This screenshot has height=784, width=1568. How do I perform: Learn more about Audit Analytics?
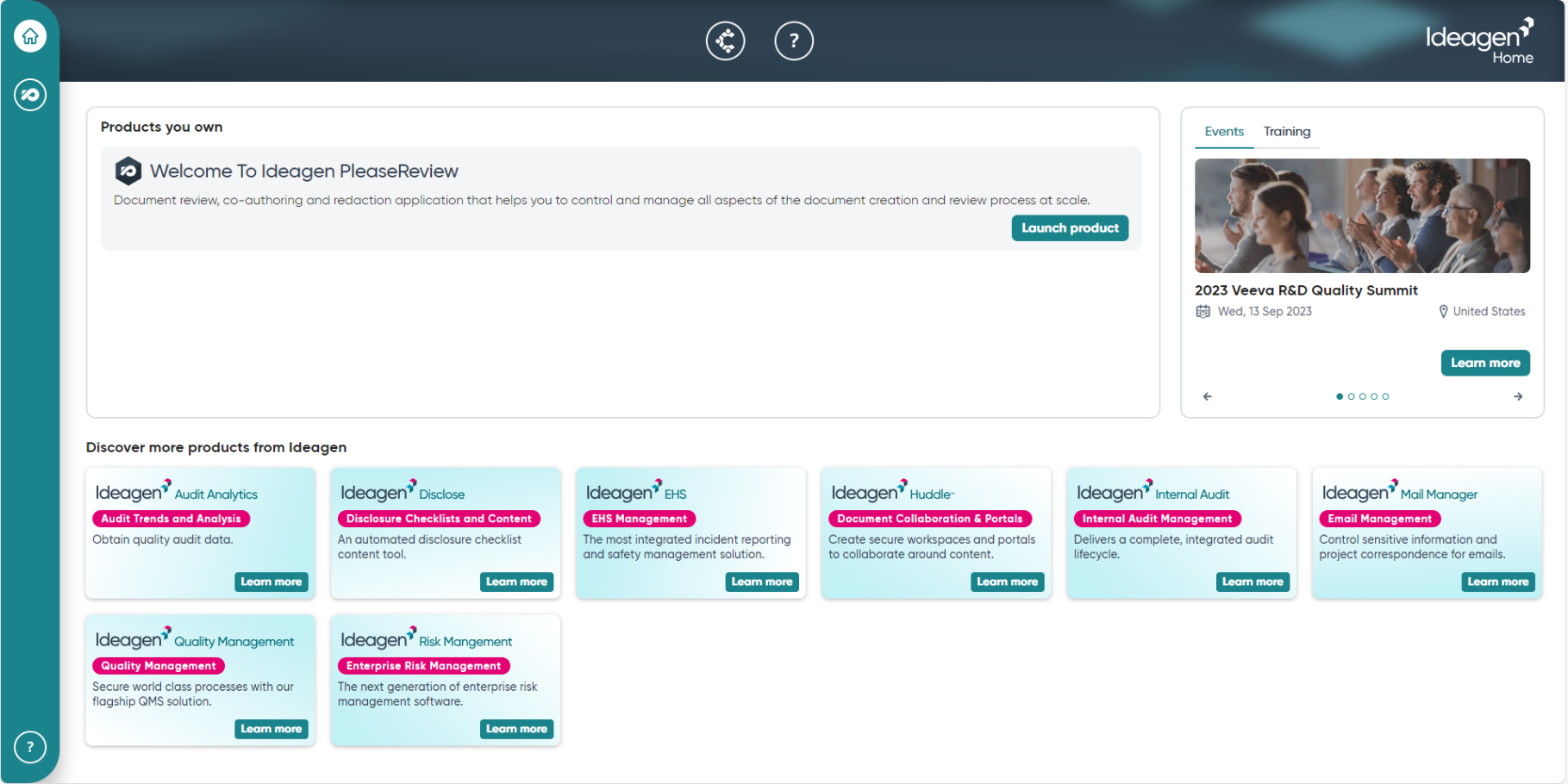pos(271,582)
